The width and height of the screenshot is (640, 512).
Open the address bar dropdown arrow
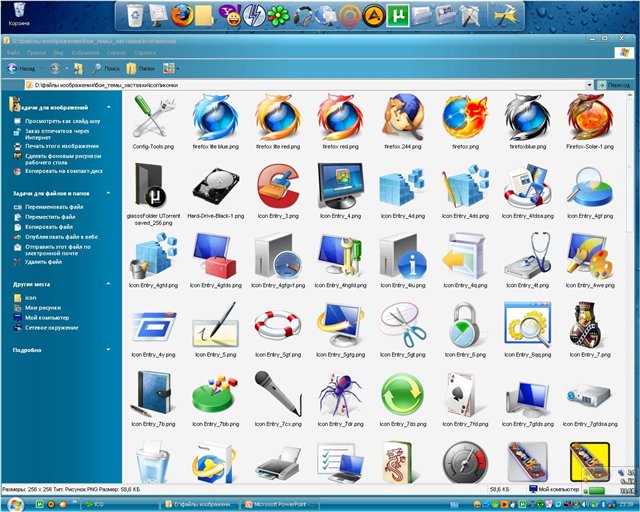pyautogui.click(x=589, y=85)
